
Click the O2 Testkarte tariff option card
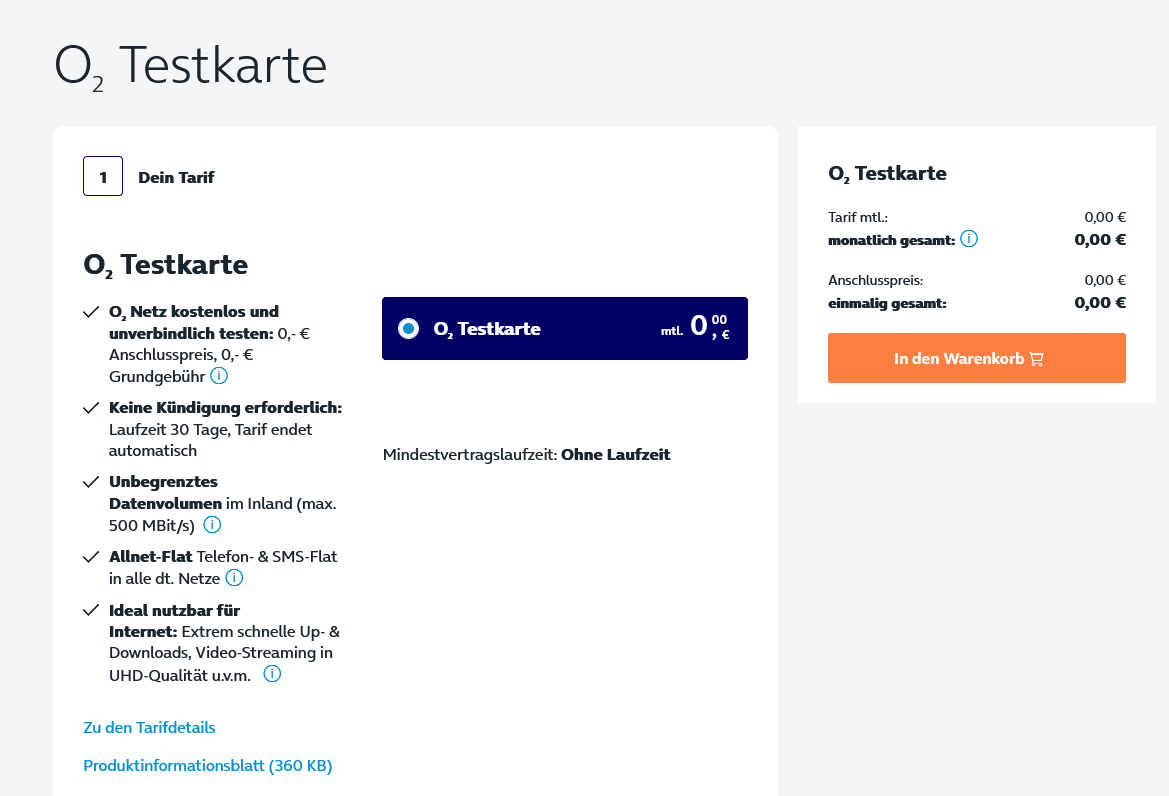coord(564,329)
